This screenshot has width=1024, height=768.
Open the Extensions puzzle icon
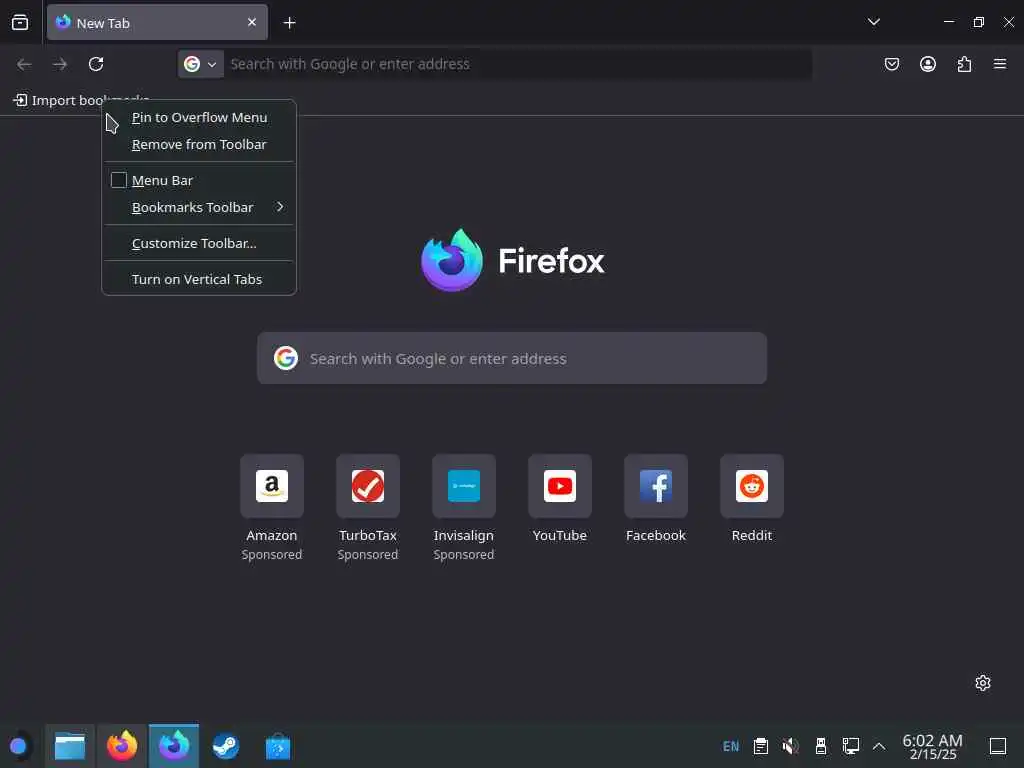pyautogui.click(x=964, y=64)
